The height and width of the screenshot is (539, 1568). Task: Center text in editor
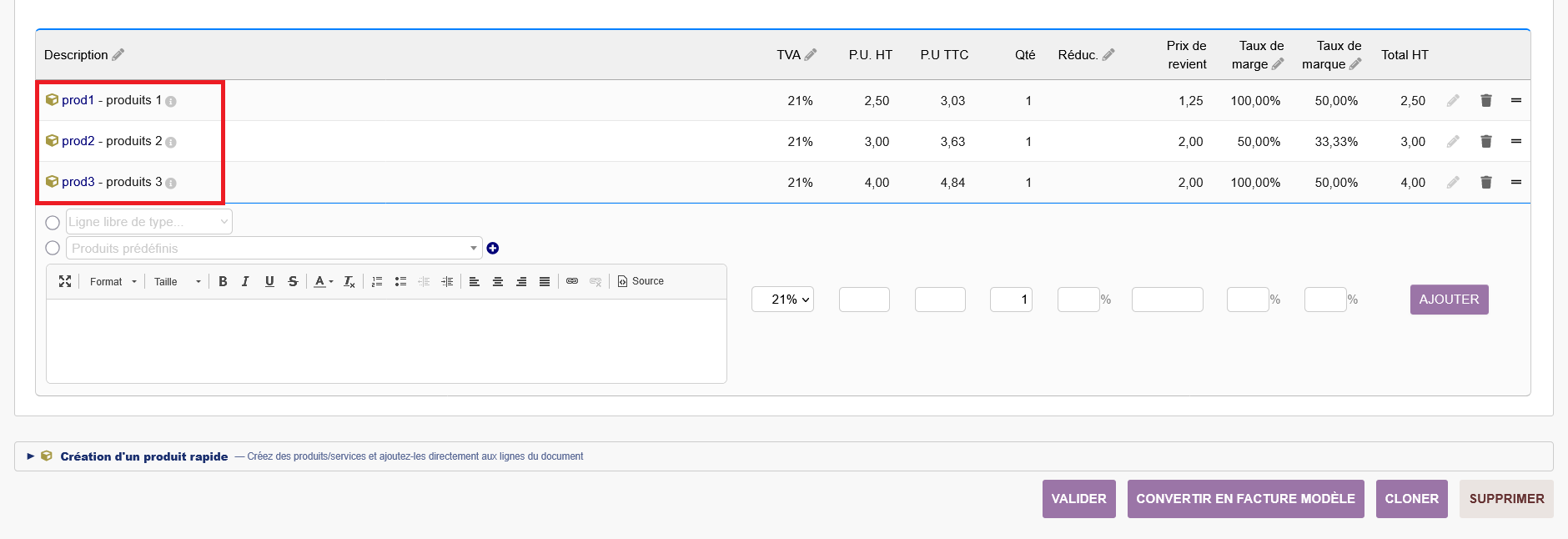(498, 281)
